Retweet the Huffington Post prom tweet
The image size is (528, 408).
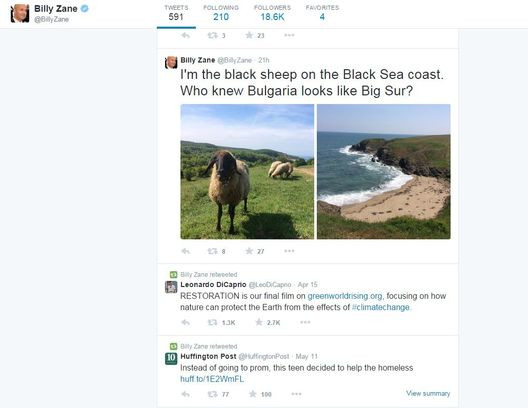coord(212,394)
